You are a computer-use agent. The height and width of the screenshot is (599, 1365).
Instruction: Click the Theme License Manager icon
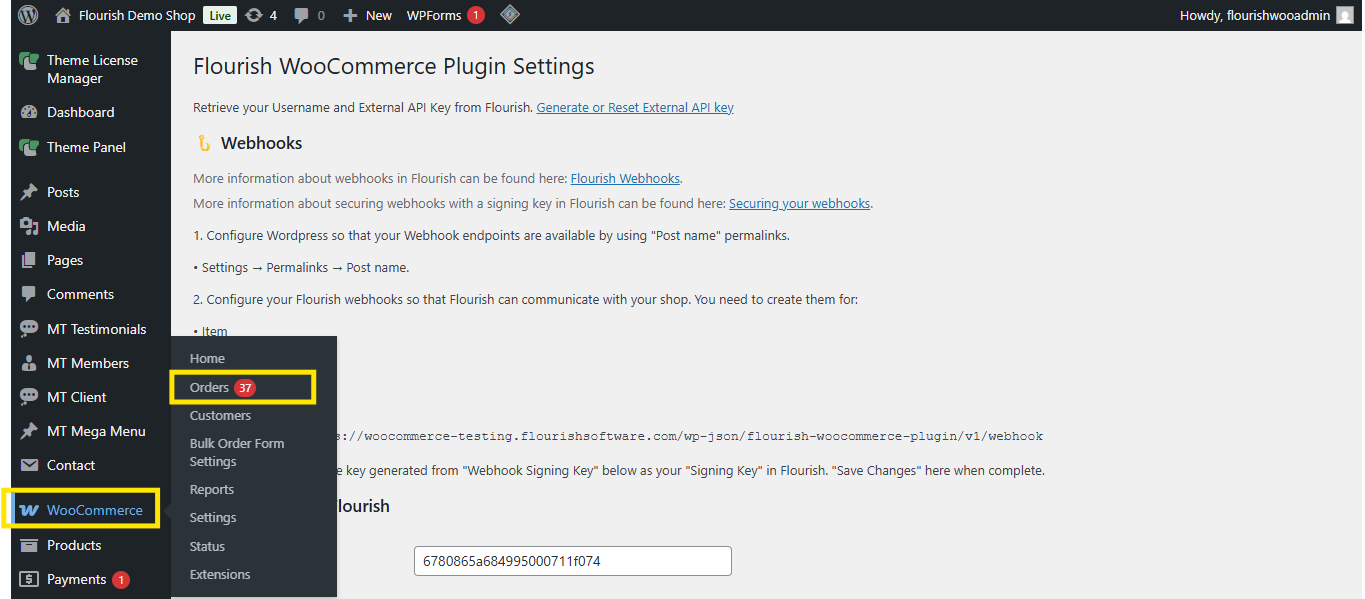click(x=29, y=61)
